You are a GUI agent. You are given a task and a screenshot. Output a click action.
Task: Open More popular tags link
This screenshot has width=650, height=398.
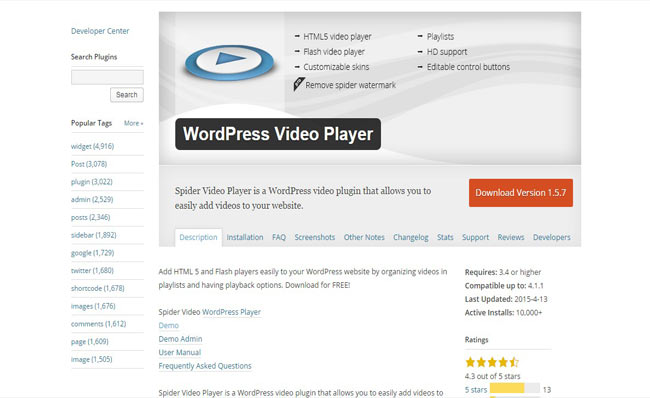tap(133, 123)
